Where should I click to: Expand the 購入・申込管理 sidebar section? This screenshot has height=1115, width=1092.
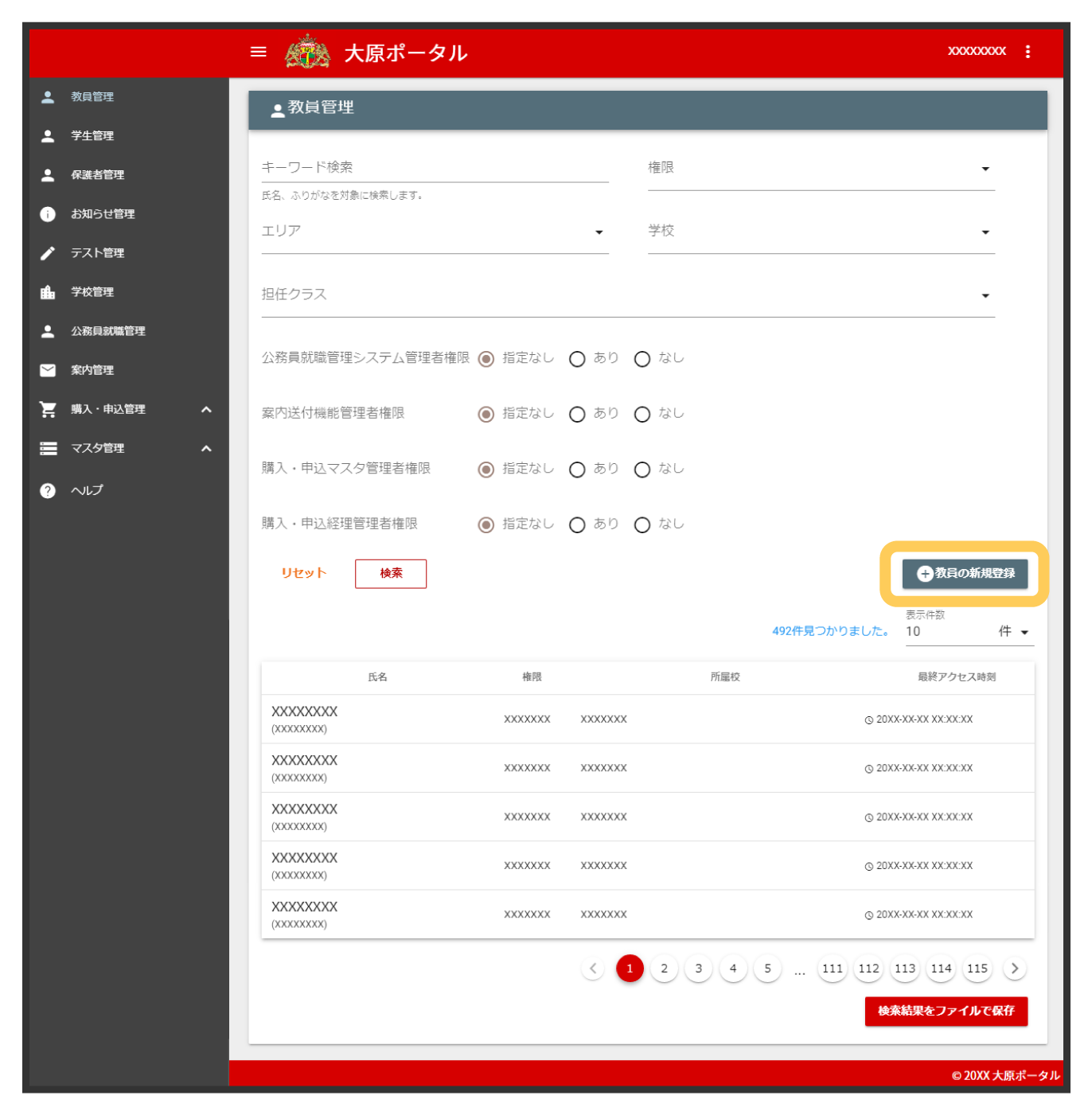coord(206,409)
